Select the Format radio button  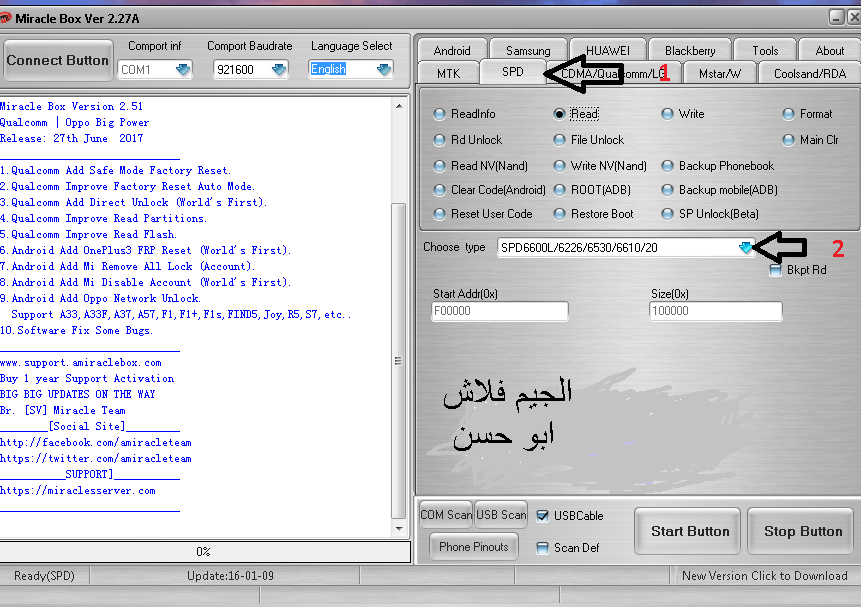pos(789,114)
